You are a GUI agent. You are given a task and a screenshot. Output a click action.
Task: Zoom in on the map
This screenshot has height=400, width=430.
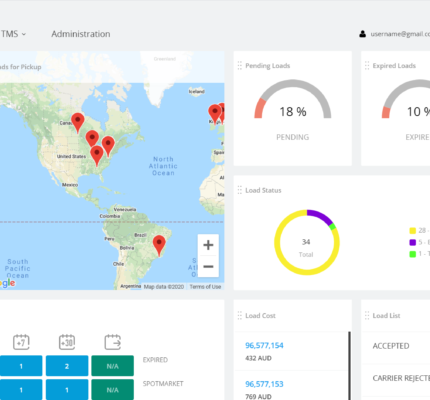tap(208, 245)
